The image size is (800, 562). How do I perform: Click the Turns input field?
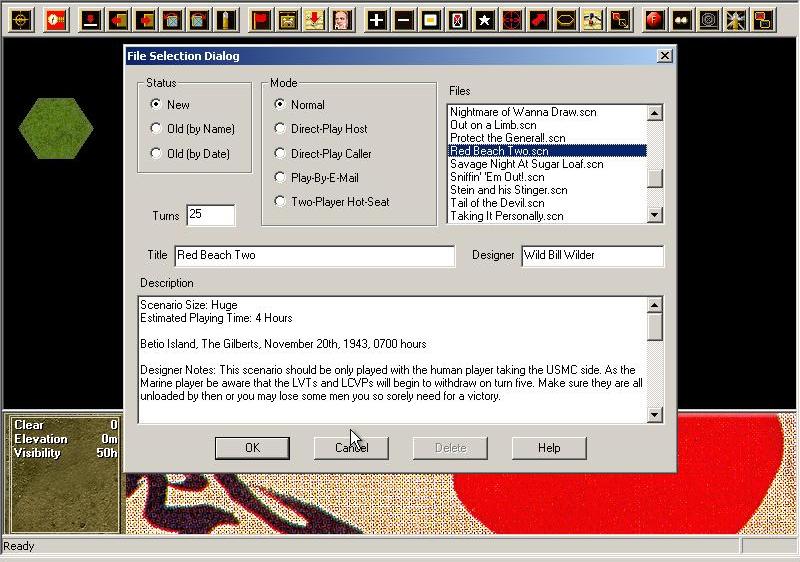point(210,216)
